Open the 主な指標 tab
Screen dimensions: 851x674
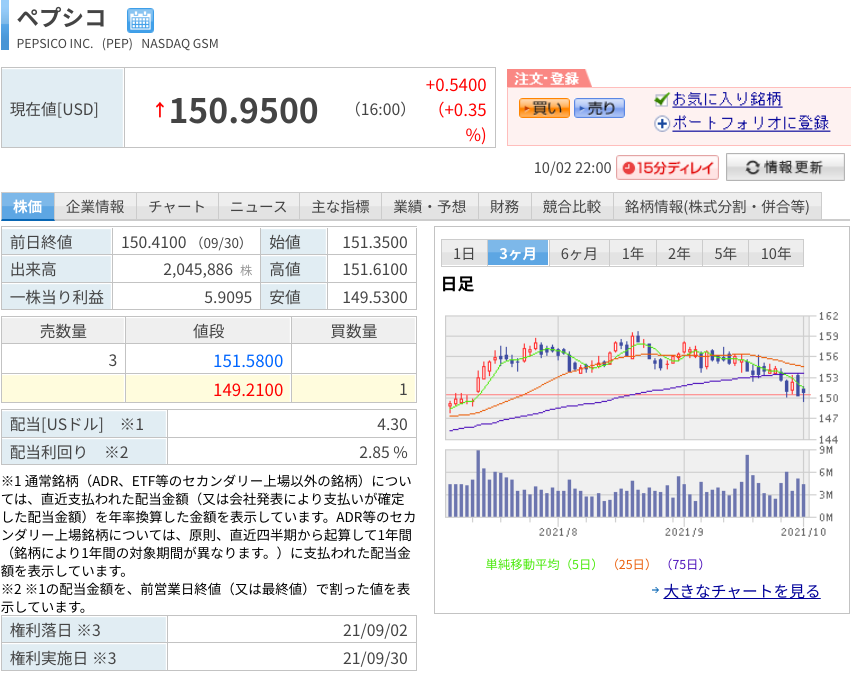click(x=340, y=206)
